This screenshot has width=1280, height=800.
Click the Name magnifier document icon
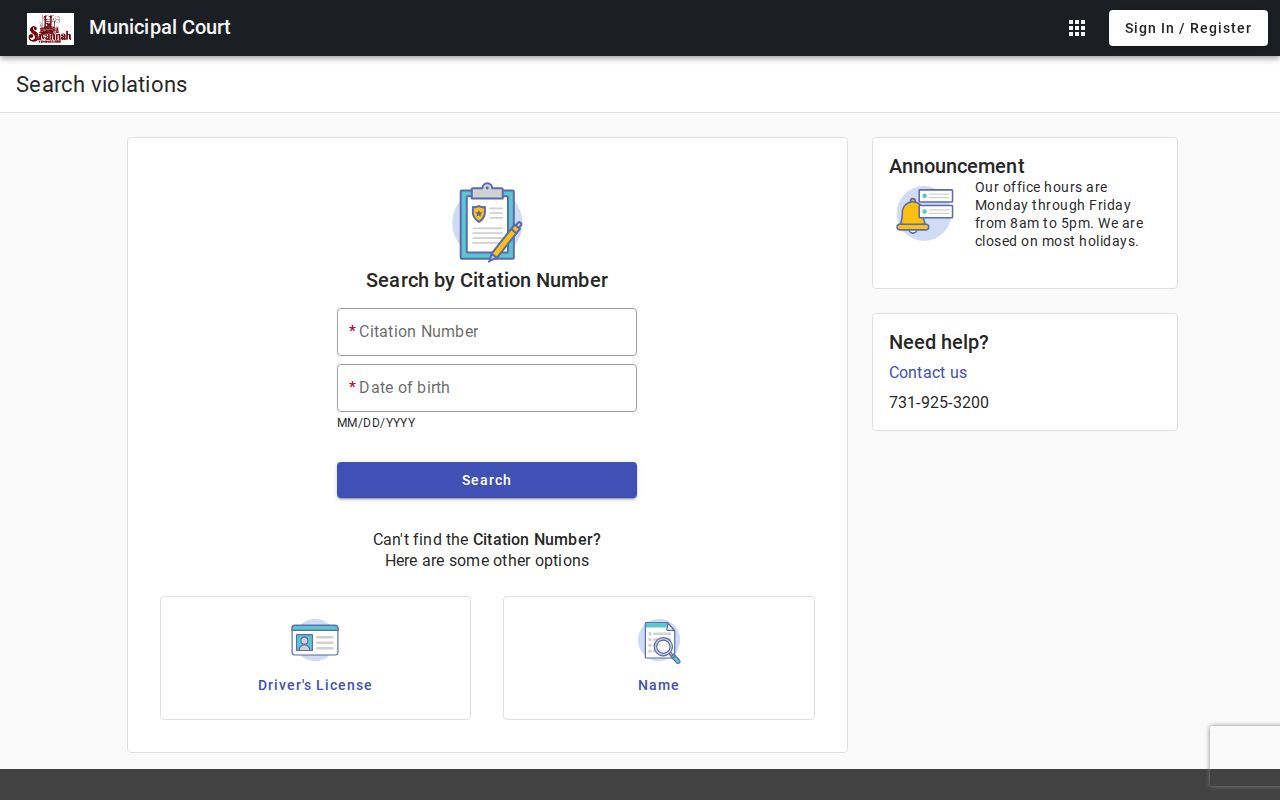click(659, 641)
